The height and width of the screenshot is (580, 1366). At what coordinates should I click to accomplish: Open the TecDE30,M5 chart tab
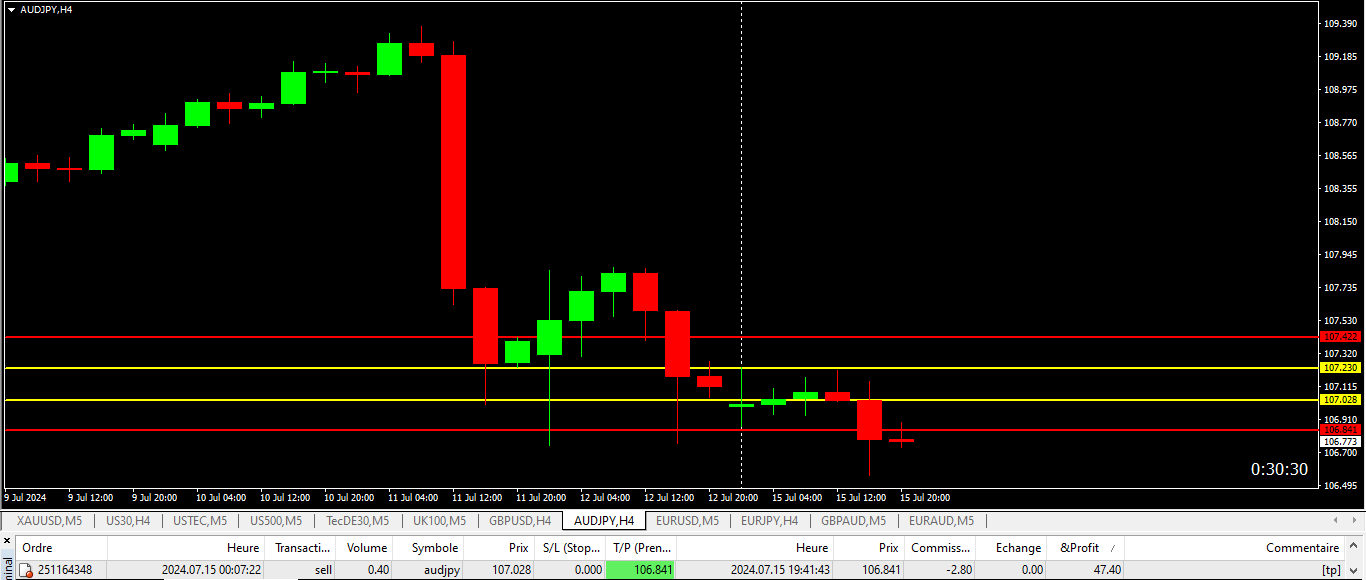[x=358, y=521]
